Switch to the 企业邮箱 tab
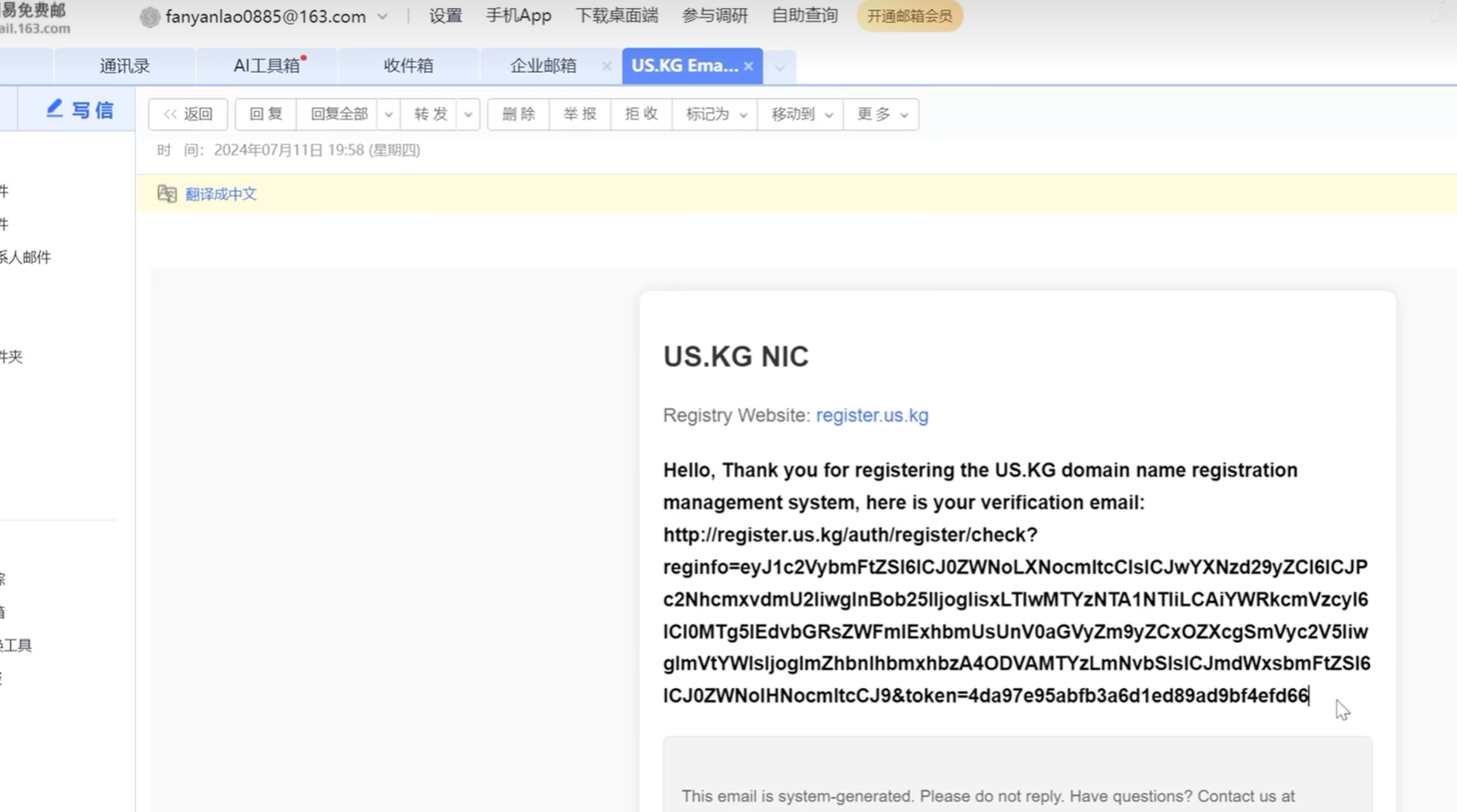Screen dimensions: 1457x812 point(543,66)
